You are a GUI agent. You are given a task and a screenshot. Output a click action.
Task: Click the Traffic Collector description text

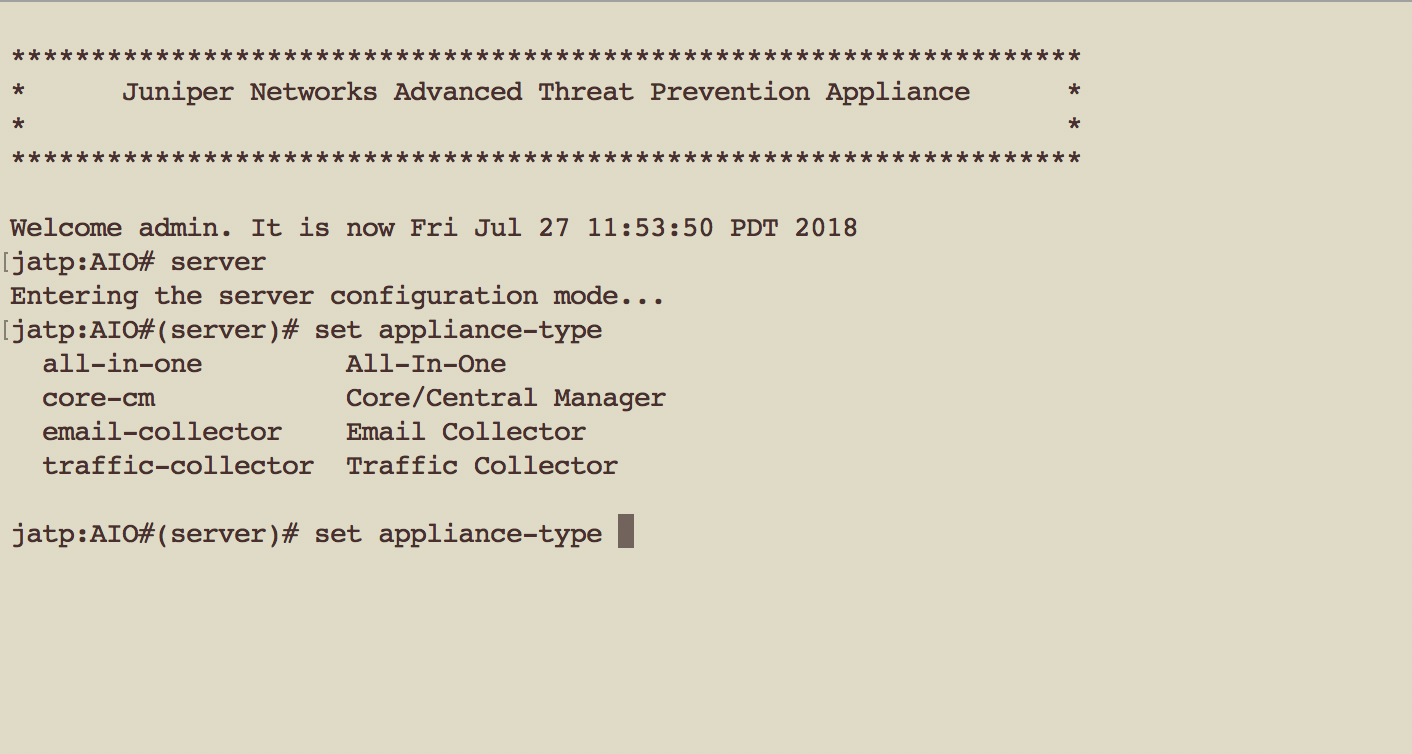click(x=482, y=466)
